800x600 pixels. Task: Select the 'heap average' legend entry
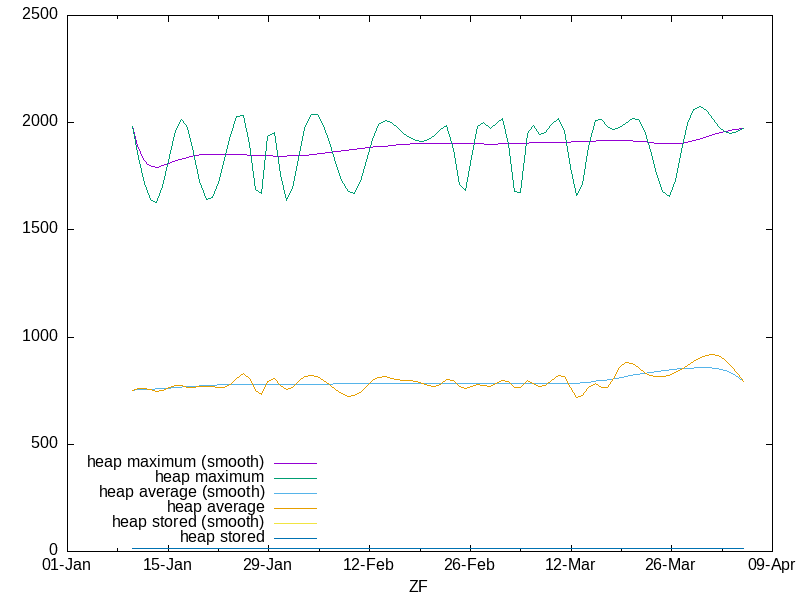click(215, 507)
